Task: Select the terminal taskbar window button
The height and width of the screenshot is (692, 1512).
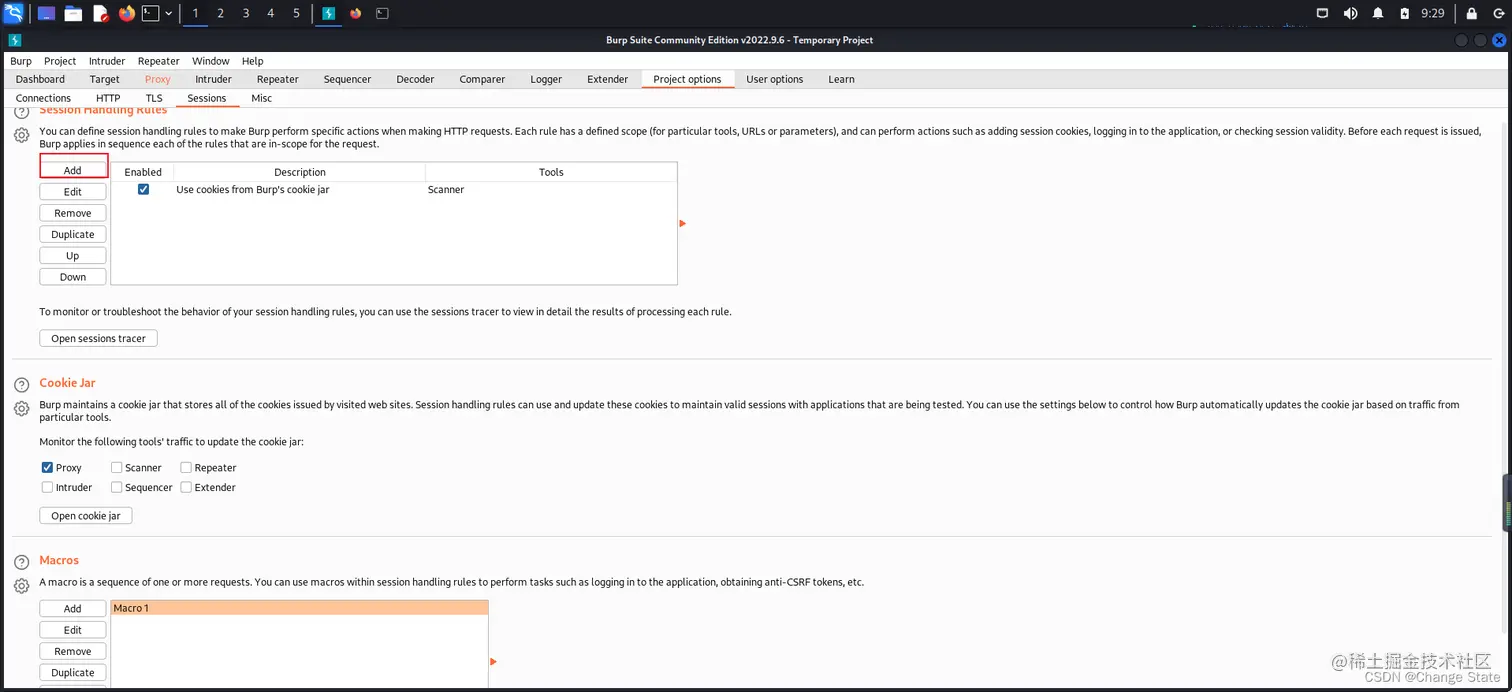Action: click(x=382, y=13)
